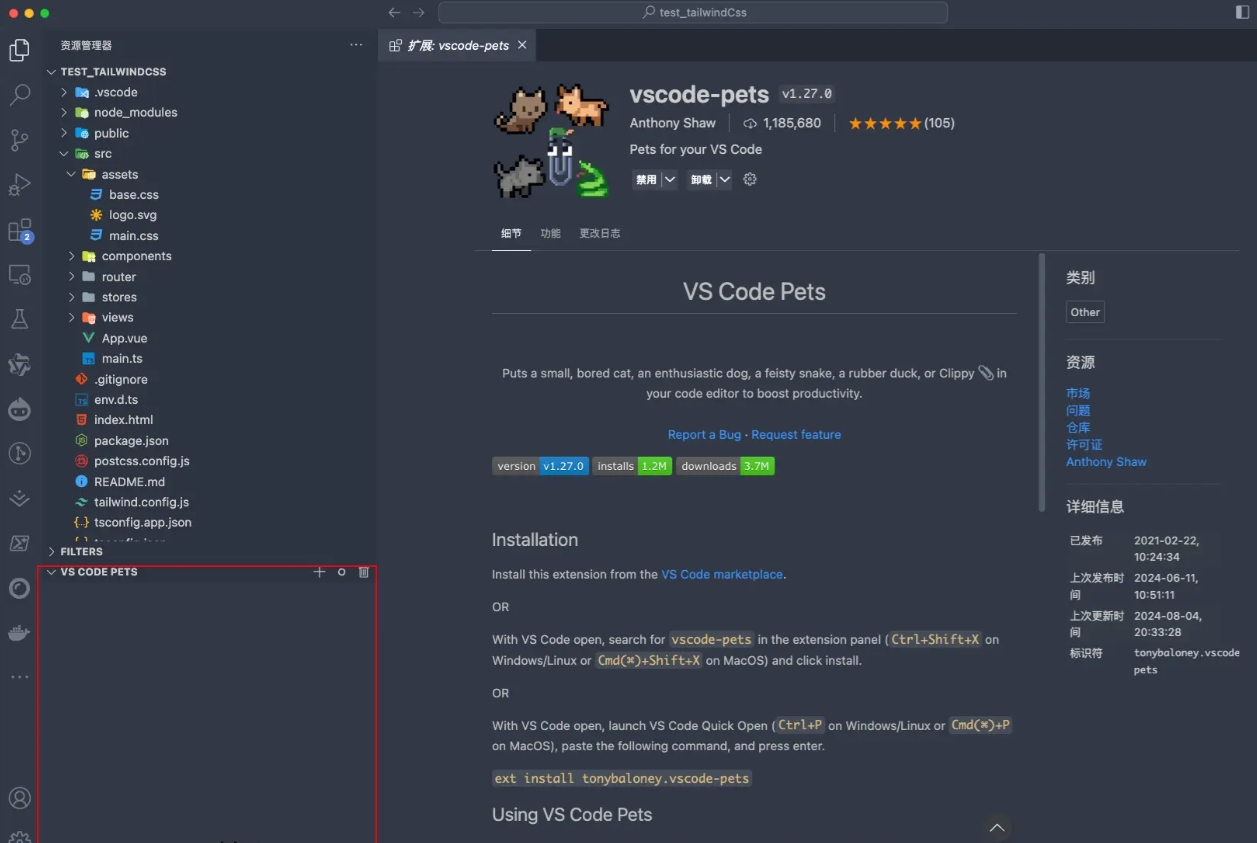
Task: Open the Explorer view in activity bar
Action: tap(19, 50)
